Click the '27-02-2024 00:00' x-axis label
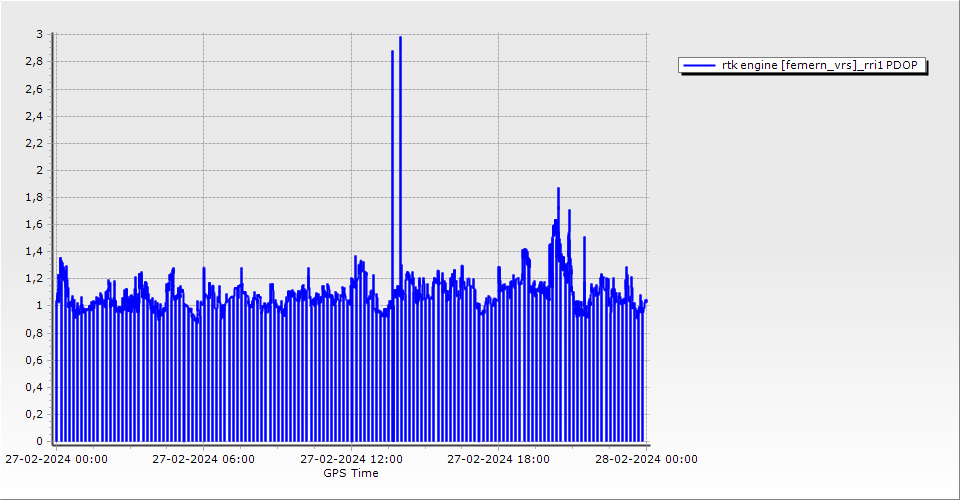 click(56, 460)
